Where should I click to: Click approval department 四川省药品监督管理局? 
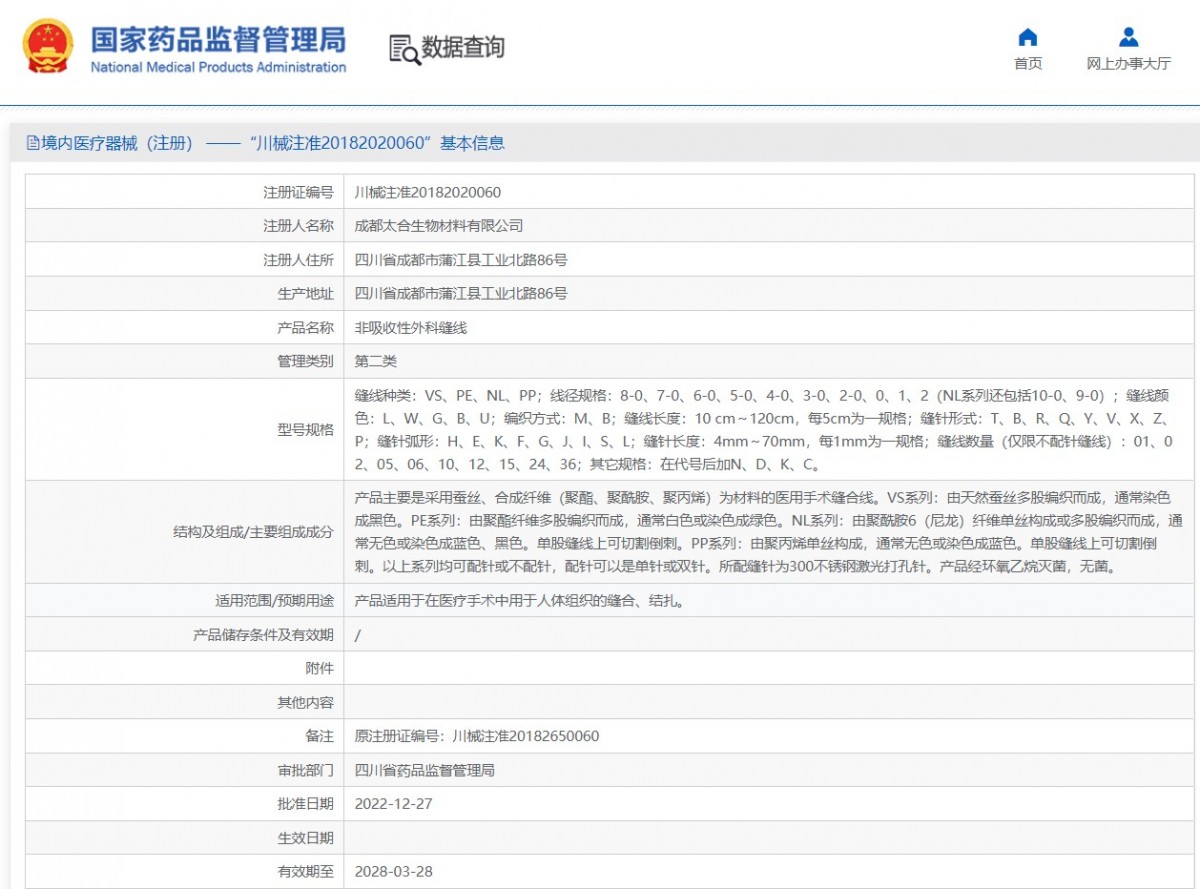click(425, 770)
